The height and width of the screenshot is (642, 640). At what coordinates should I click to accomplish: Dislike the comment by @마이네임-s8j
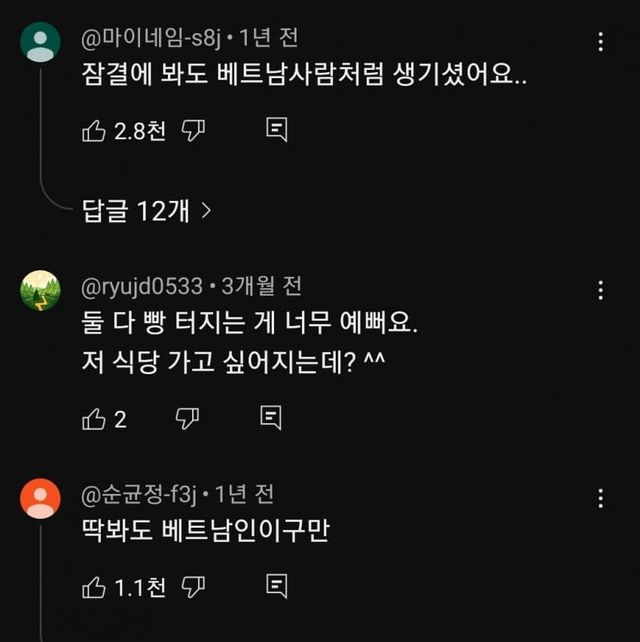tap(195, 130)
